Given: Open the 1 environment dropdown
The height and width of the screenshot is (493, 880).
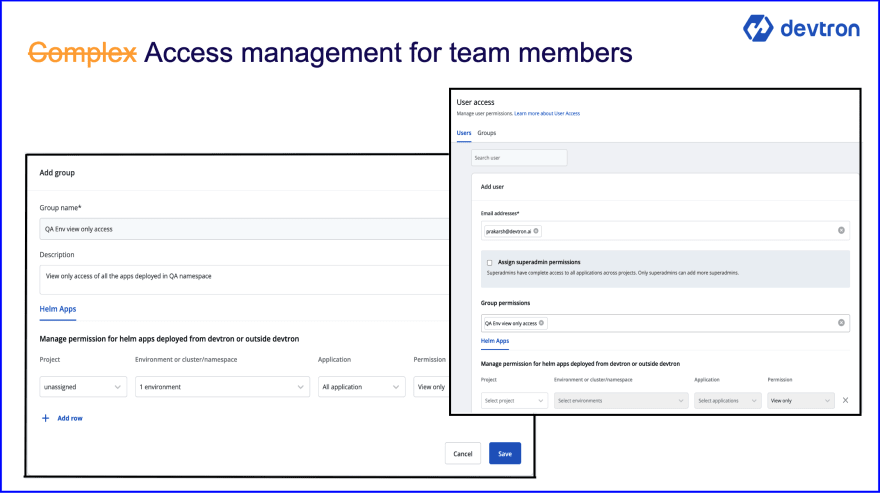Looking at the screenshot, I should tap(222, 387).
